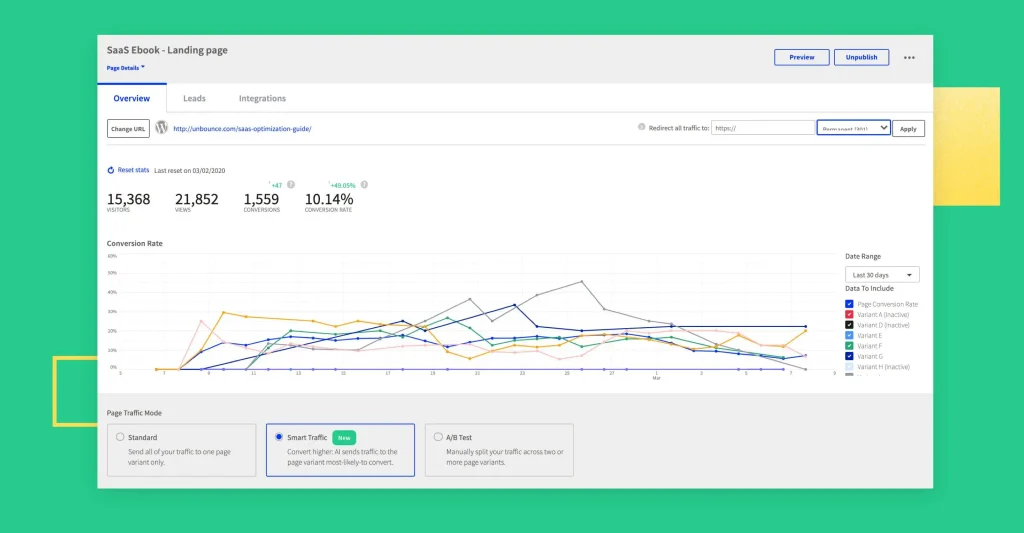1024x533 pixels.
Task: Open the redirect type dropdown
Action: (x=854, y=128)
